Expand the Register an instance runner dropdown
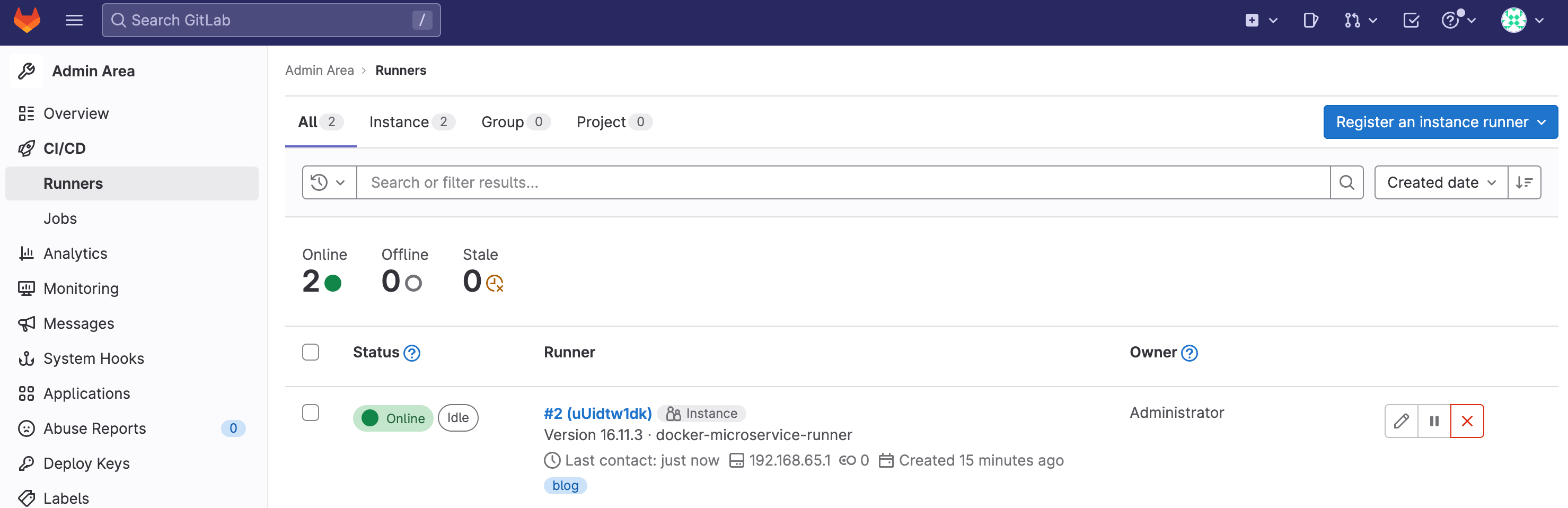Viewport: 1568px width, 508px height. tap(1440, 122)
